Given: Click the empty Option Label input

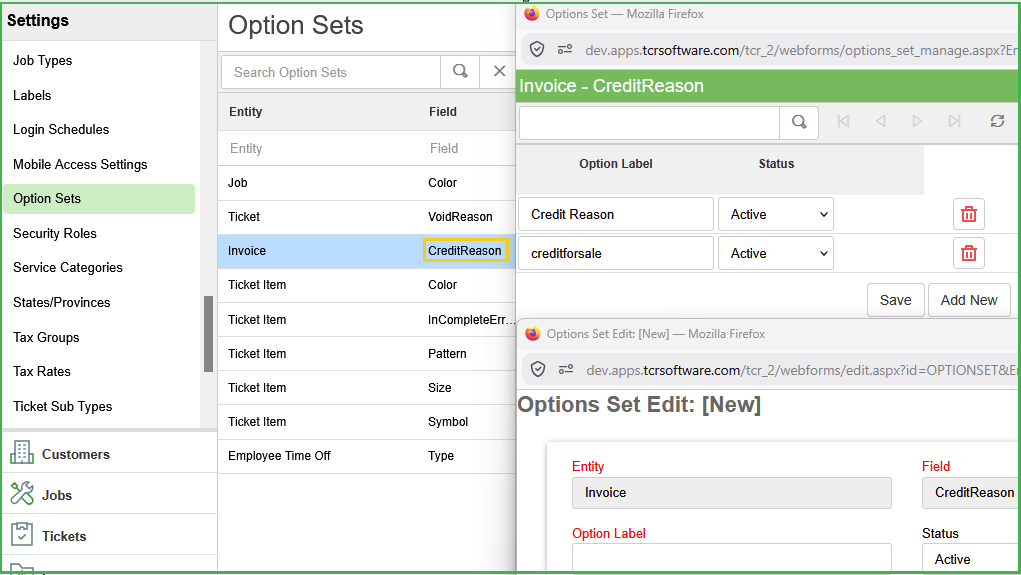Looking at the screenshot, I should [x=732, y=558].
